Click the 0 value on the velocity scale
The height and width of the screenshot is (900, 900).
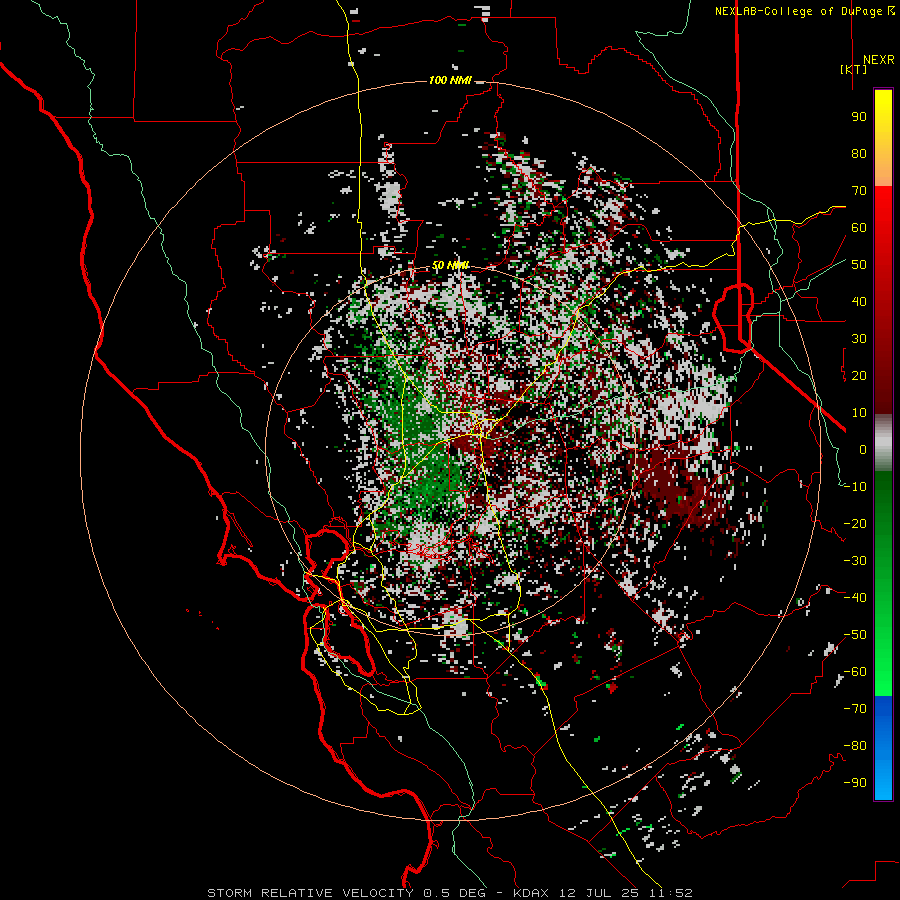[863, 450]
